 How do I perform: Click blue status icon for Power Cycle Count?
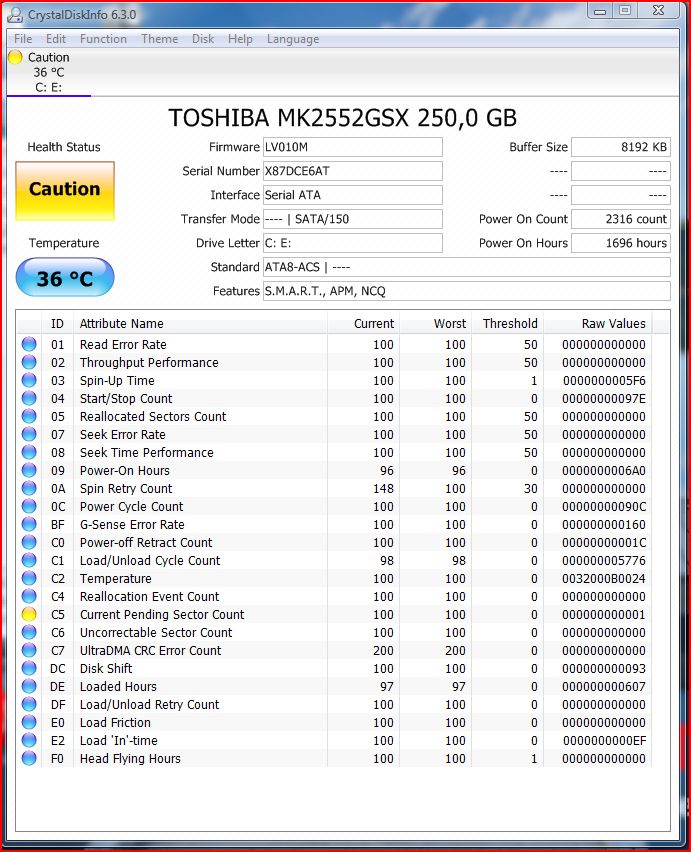point(29,506)
